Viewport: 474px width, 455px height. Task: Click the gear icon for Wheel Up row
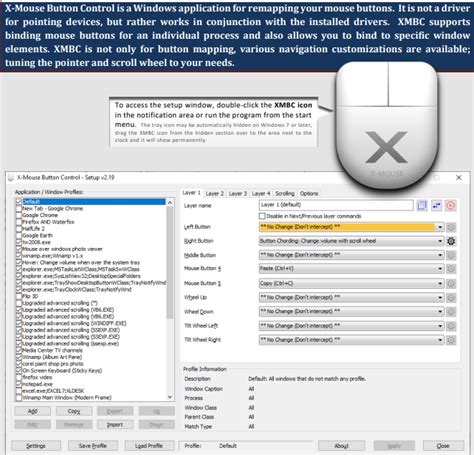(451, 298)
